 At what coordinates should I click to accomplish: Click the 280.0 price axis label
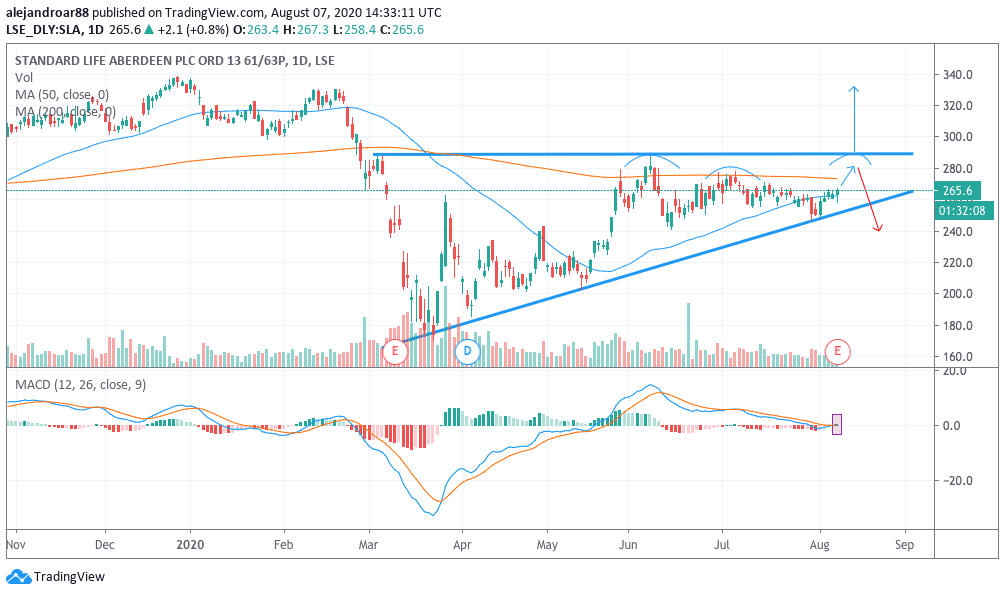pos(957,169)
